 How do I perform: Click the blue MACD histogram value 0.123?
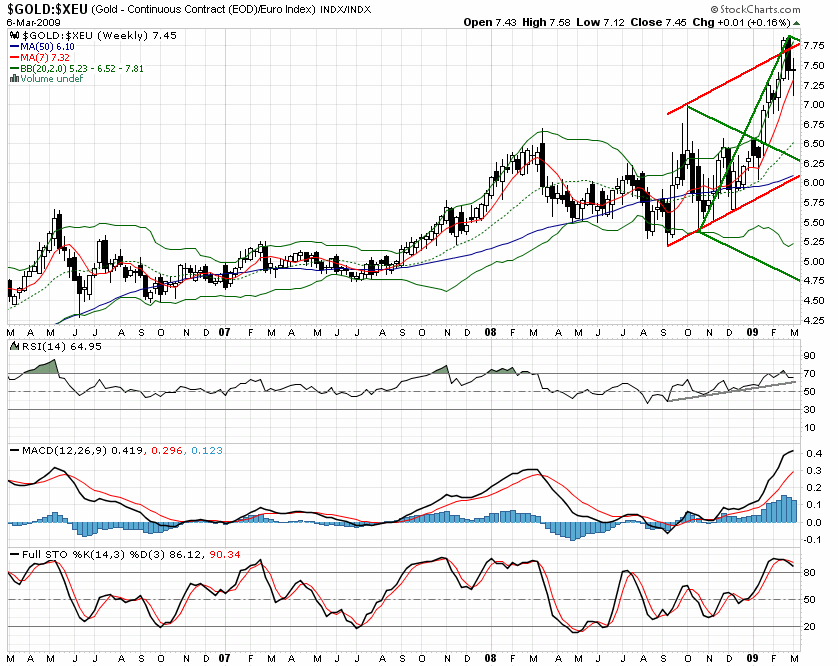tap(207, 451)
